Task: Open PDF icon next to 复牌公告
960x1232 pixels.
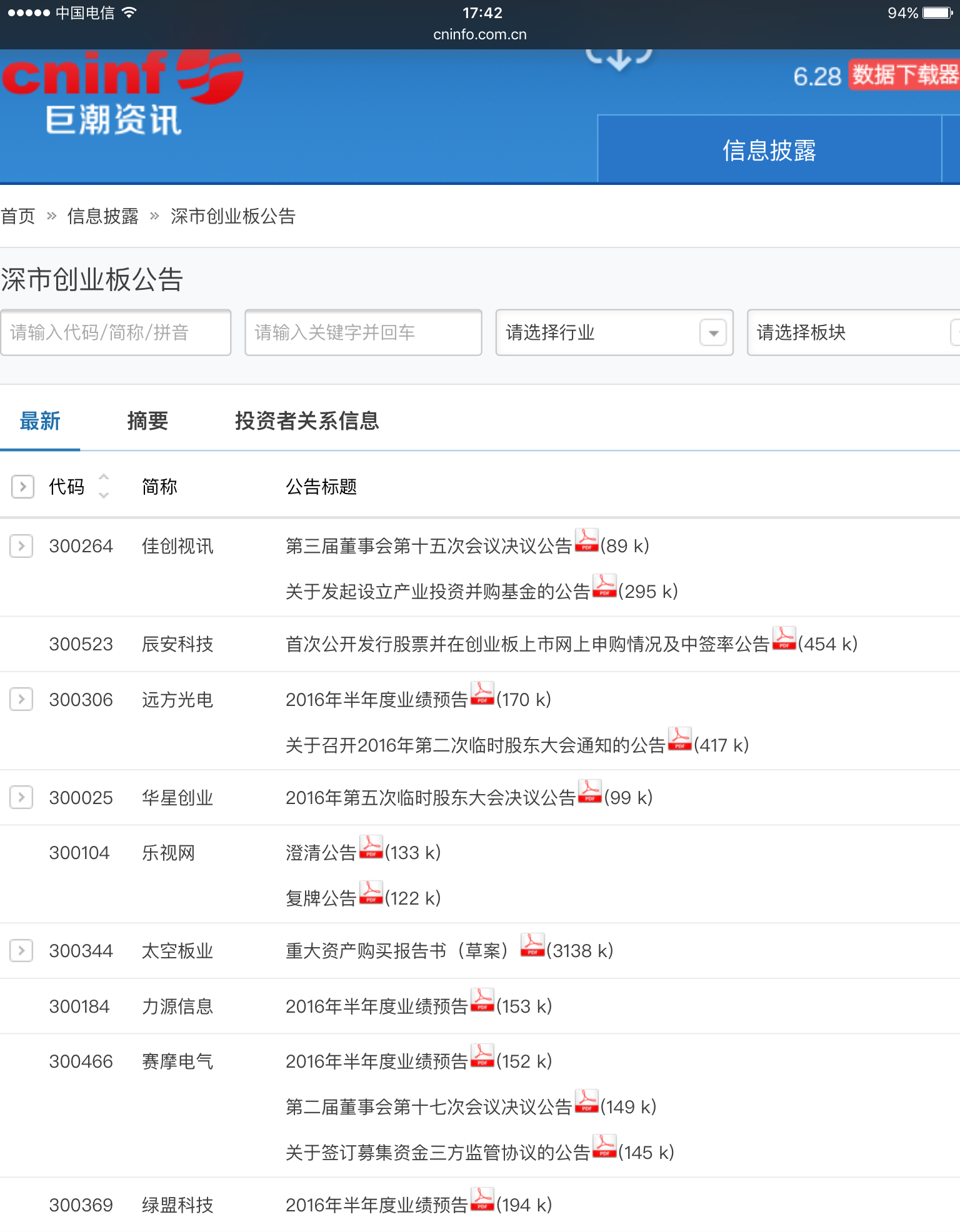Action: coord(371,893)
